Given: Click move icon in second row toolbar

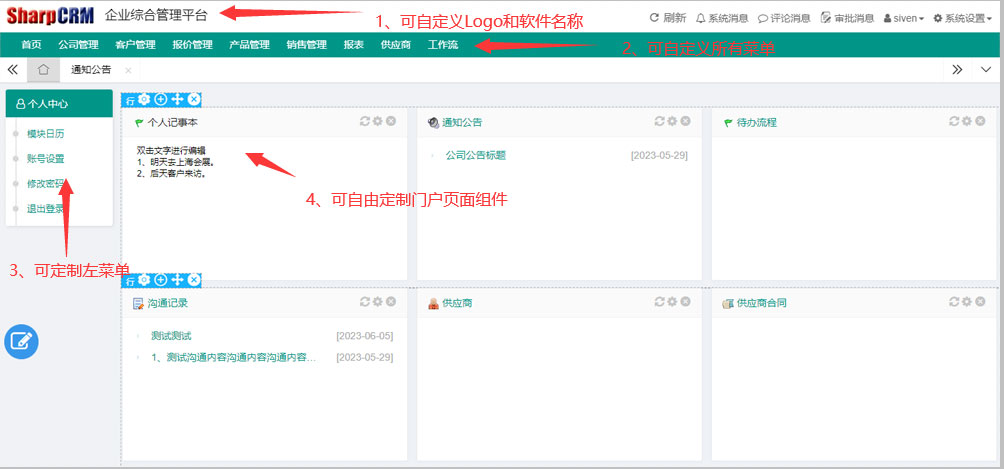Looking at the screenshot, I should (177, 280).
